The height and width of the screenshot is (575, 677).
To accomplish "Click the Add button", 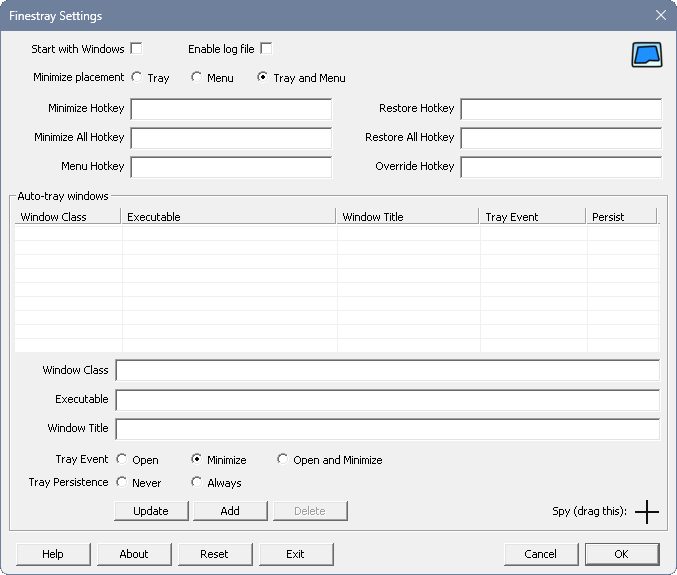I will (230, 511).
